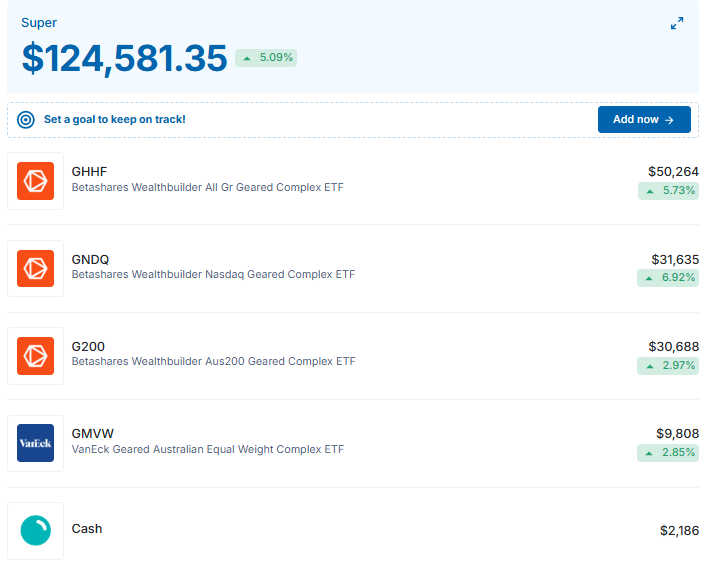Click the GNDQ Betashares logo icon
The height and width of the screenshot is (578, 716).
[x=35, y=268]
